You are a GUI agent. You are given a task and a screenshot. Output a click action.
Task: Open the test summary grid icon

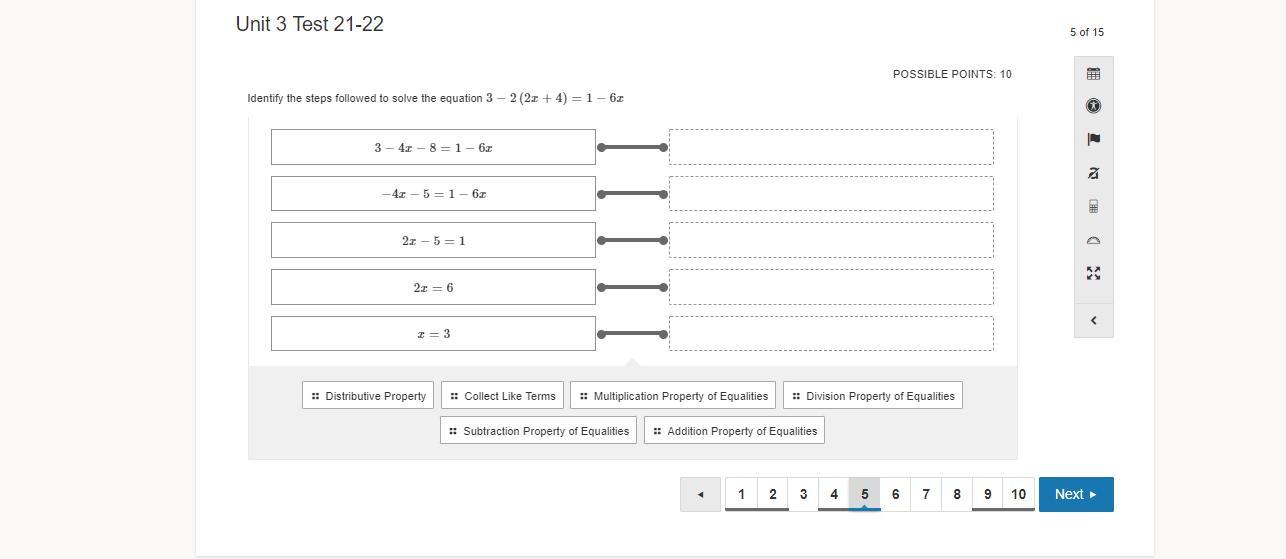coord(1093,73)
